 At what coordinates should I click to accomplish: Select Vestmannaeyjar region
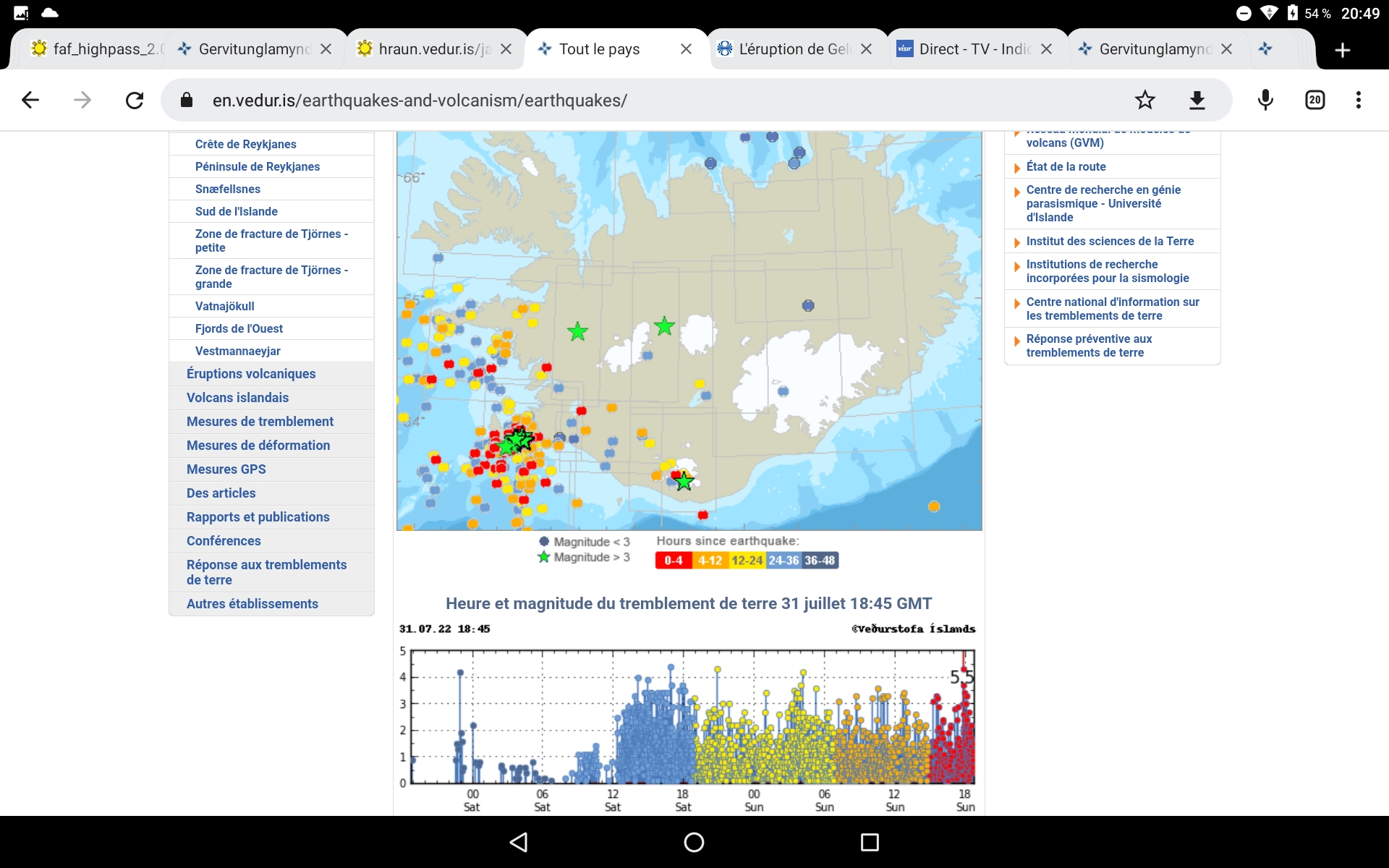pos(238,351)
